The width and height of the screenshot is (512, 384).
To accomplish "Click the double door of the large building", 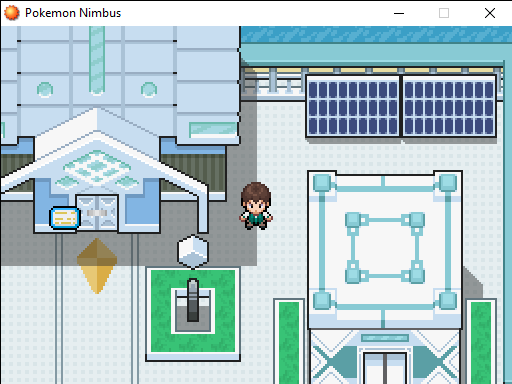I will [97, 213].
